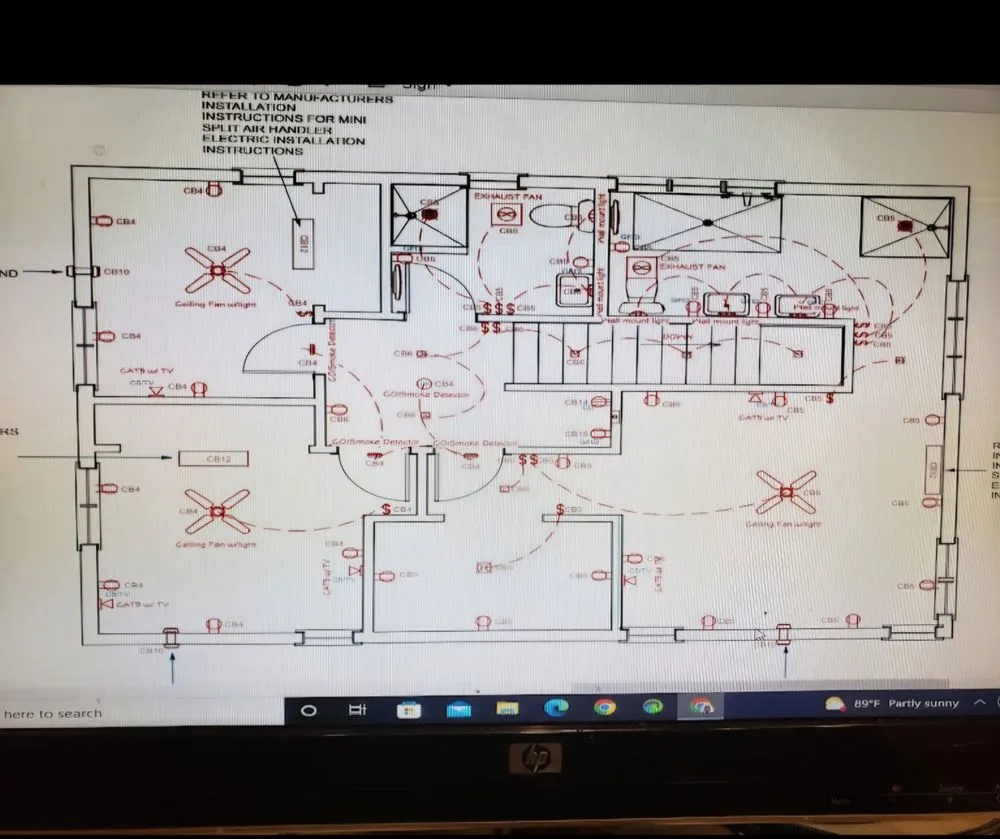This screenshot has height=839, width=1000.
Task: Select the CB12 panel rectangle
Action: tap(218, 459)
